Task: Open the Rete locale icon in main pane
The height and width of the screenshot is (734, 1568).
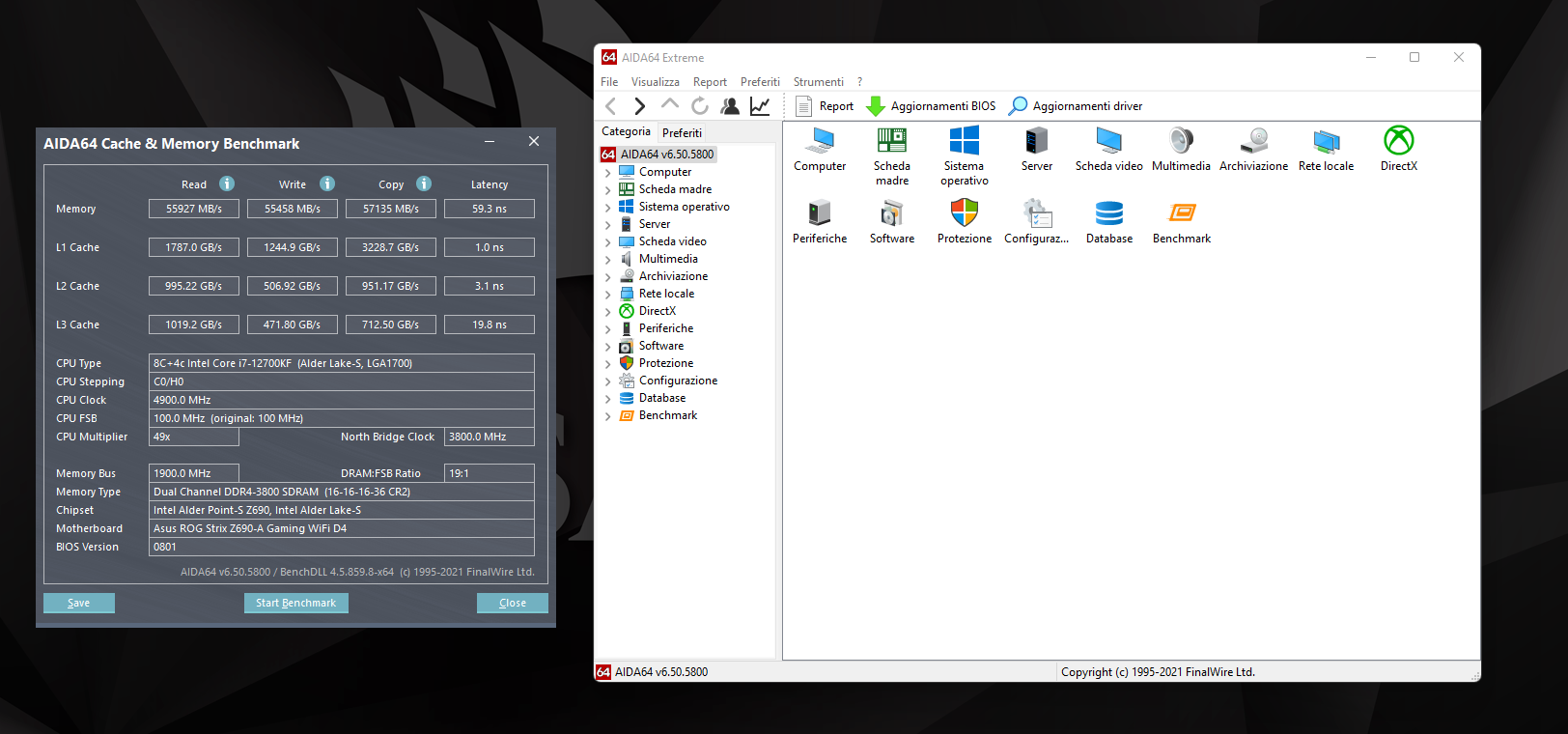Action: click(1327, 141)
